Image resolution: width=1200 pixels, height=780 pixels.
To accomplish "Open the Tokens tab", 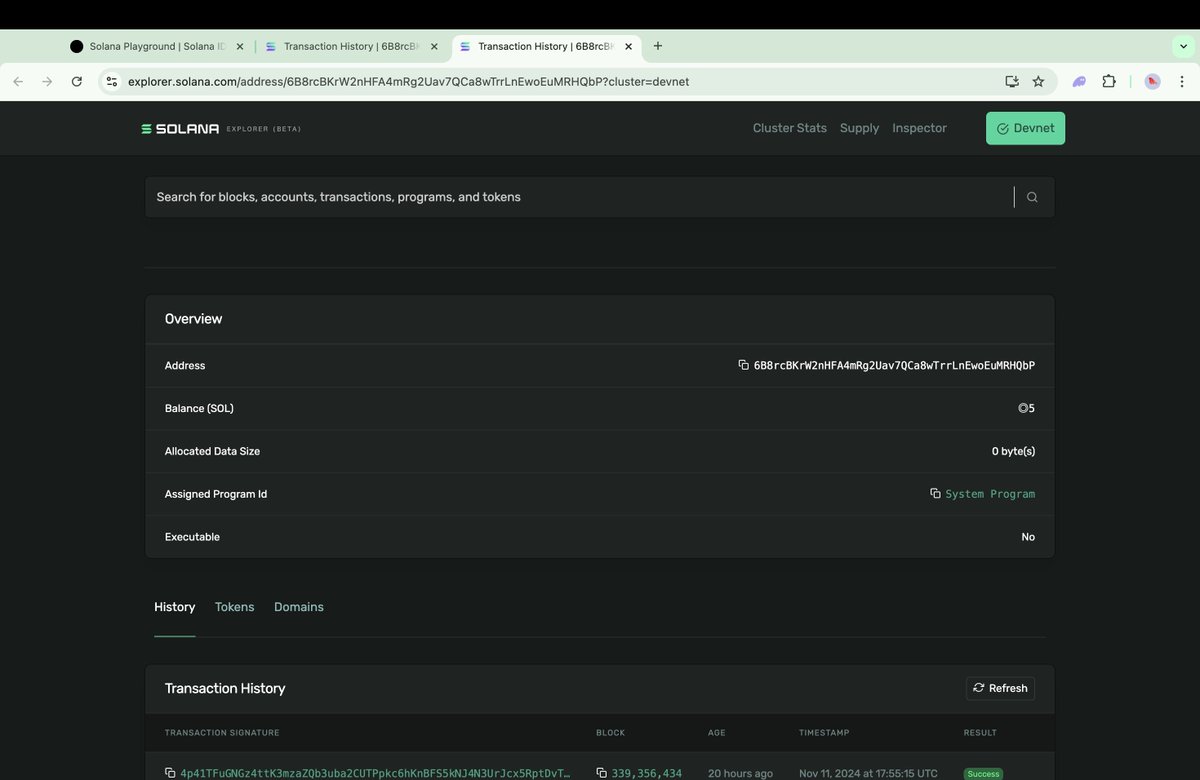I will pos(235,607).
